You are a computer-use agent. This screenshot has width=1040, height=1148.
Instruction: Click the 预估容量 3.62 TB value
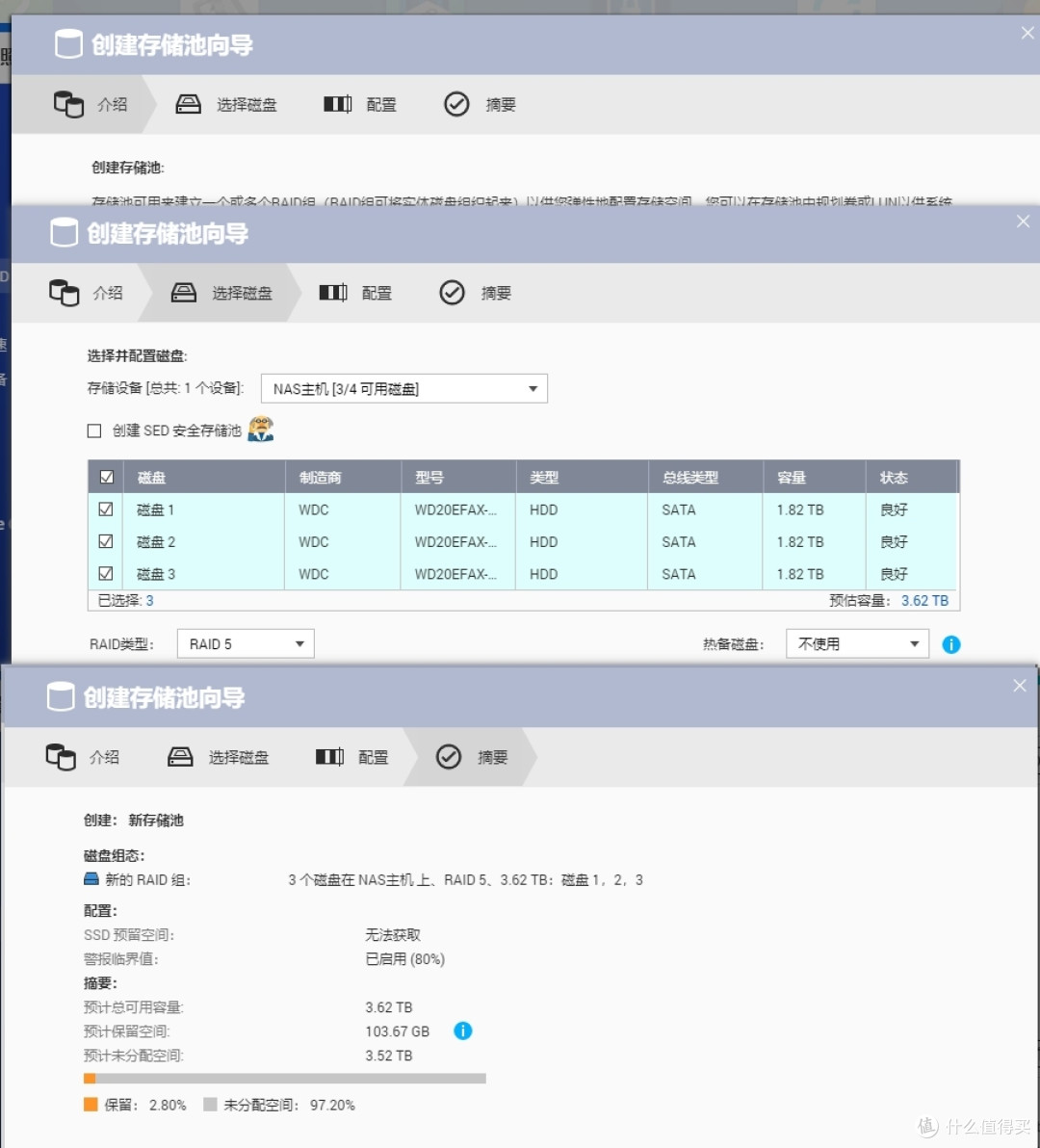(925, 600)
